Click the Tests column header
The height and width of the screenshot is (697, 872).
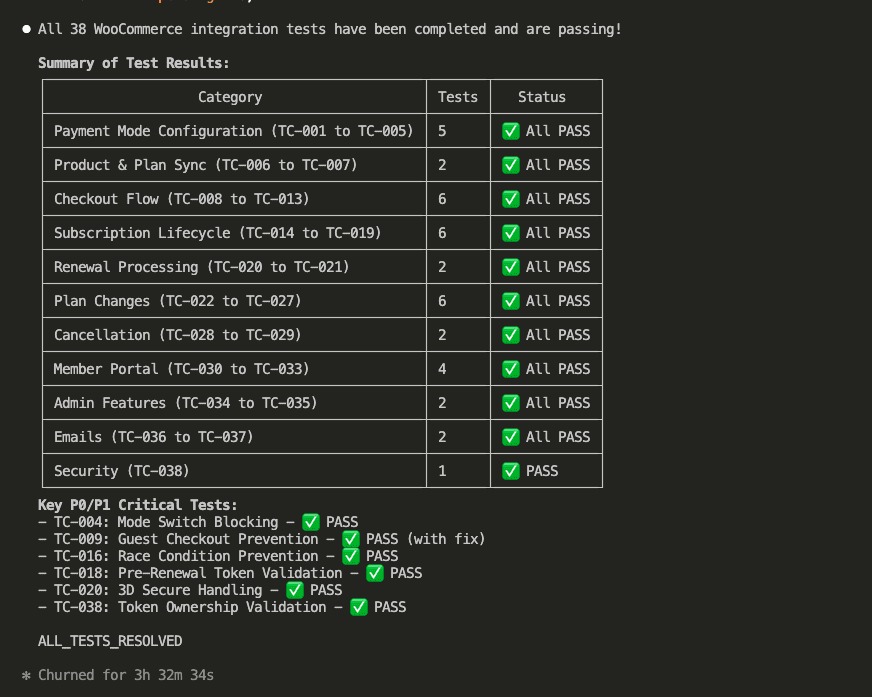click(x=457, y=96)
